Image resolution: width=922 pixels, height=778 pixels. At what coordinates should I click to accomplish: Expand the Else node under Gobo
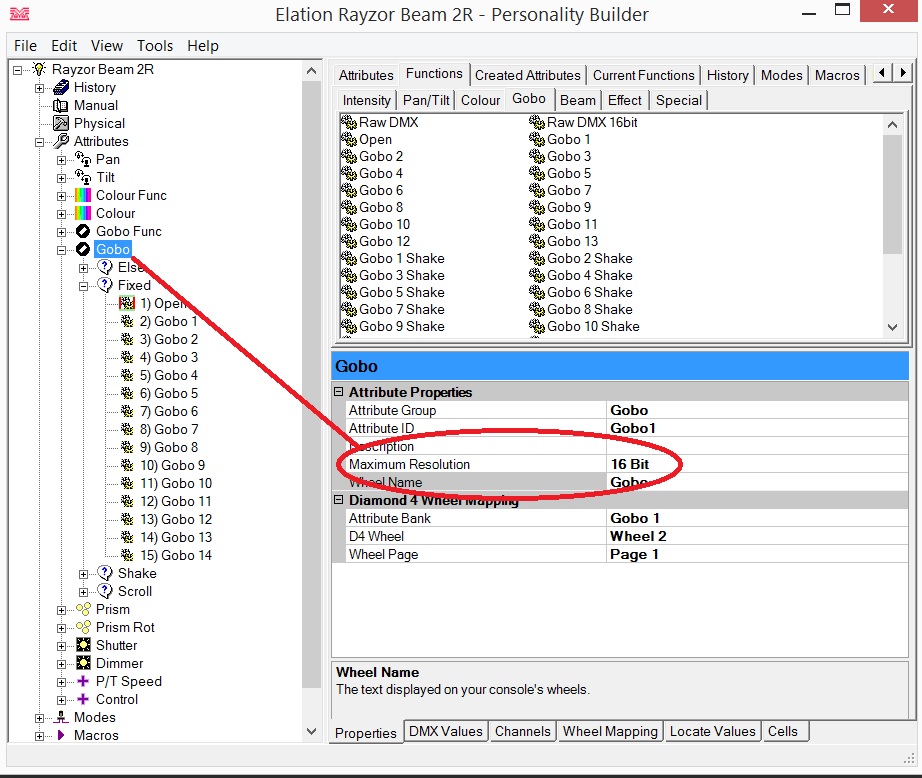click(83, 268)
